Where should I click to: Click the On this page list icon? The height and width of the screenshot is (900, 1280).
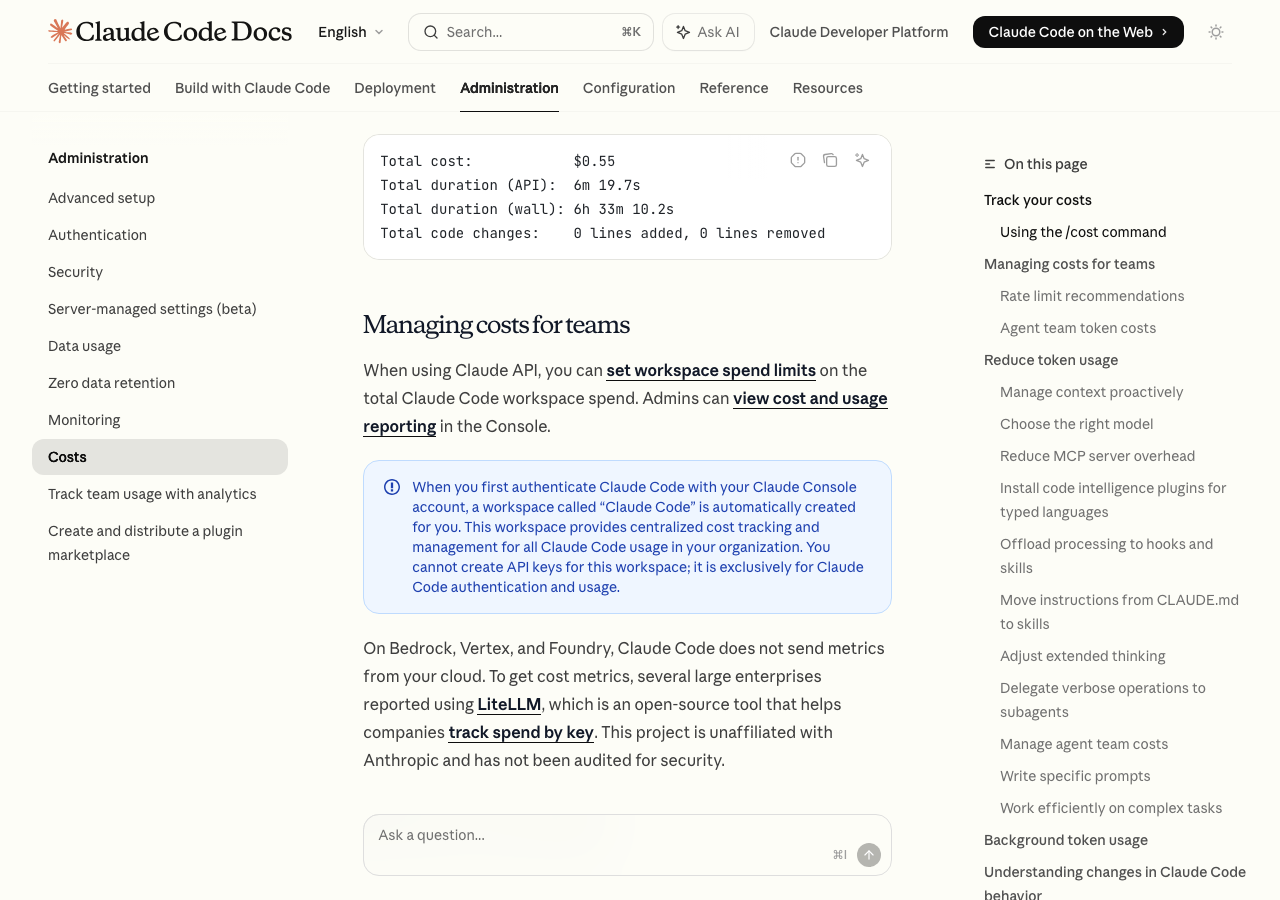(990, 164)
